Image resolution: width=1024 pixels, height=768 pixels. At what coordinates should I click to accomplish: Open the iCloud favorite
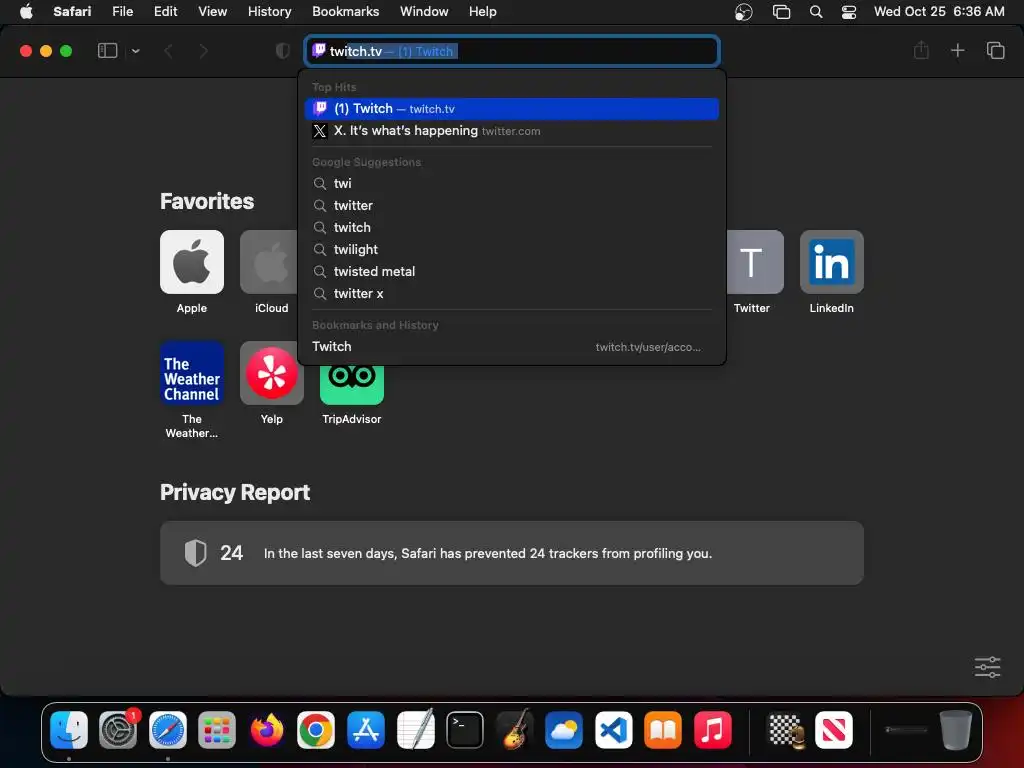pos(271,262)
